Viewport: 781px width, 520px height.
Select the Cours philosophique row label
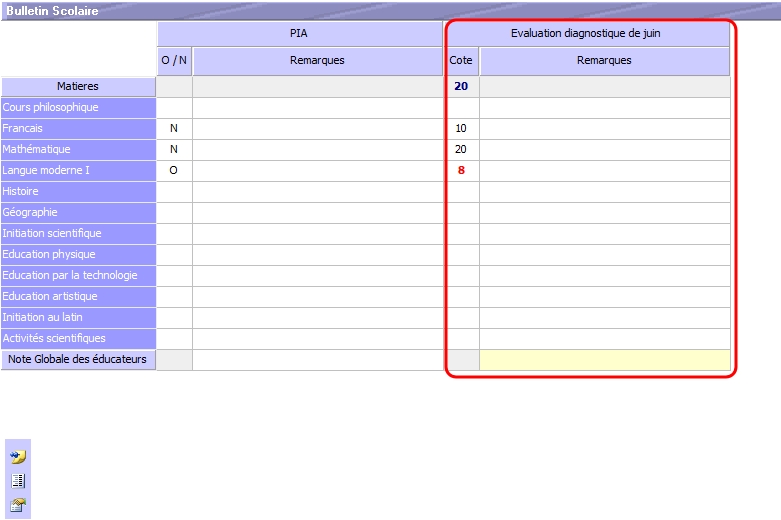pyautogui.click(x=78, y=108)
